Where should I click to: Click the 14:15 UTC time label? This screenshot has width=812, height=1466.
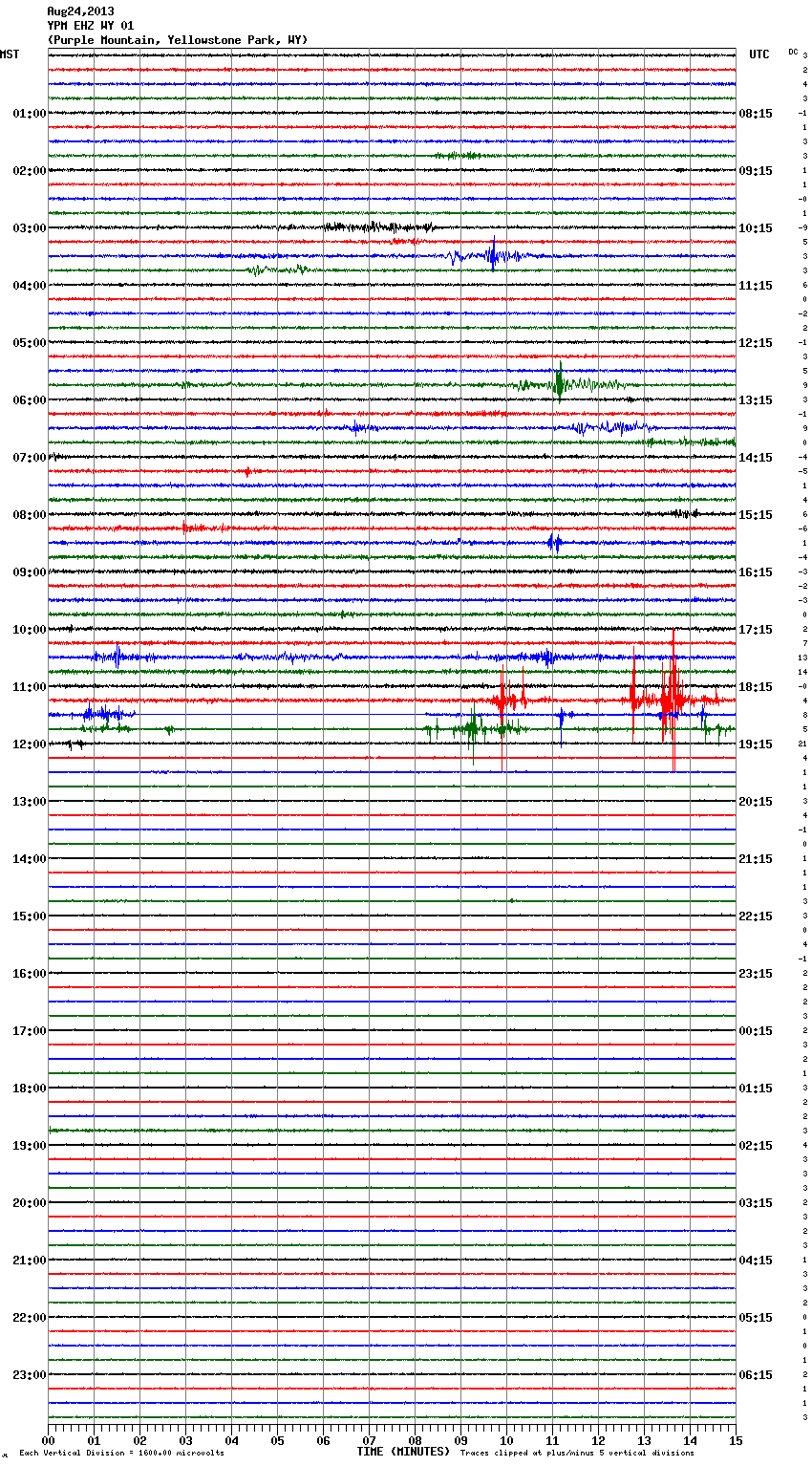[756, 458]
